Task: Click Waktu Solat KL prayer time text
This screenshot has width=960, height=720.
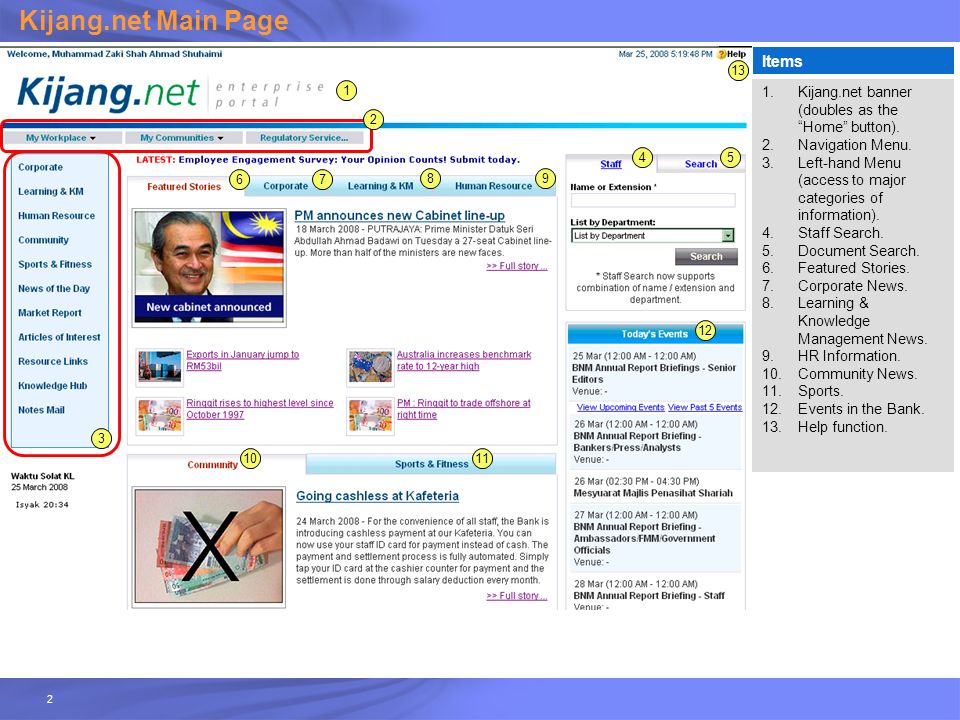Action: (42, 476)
